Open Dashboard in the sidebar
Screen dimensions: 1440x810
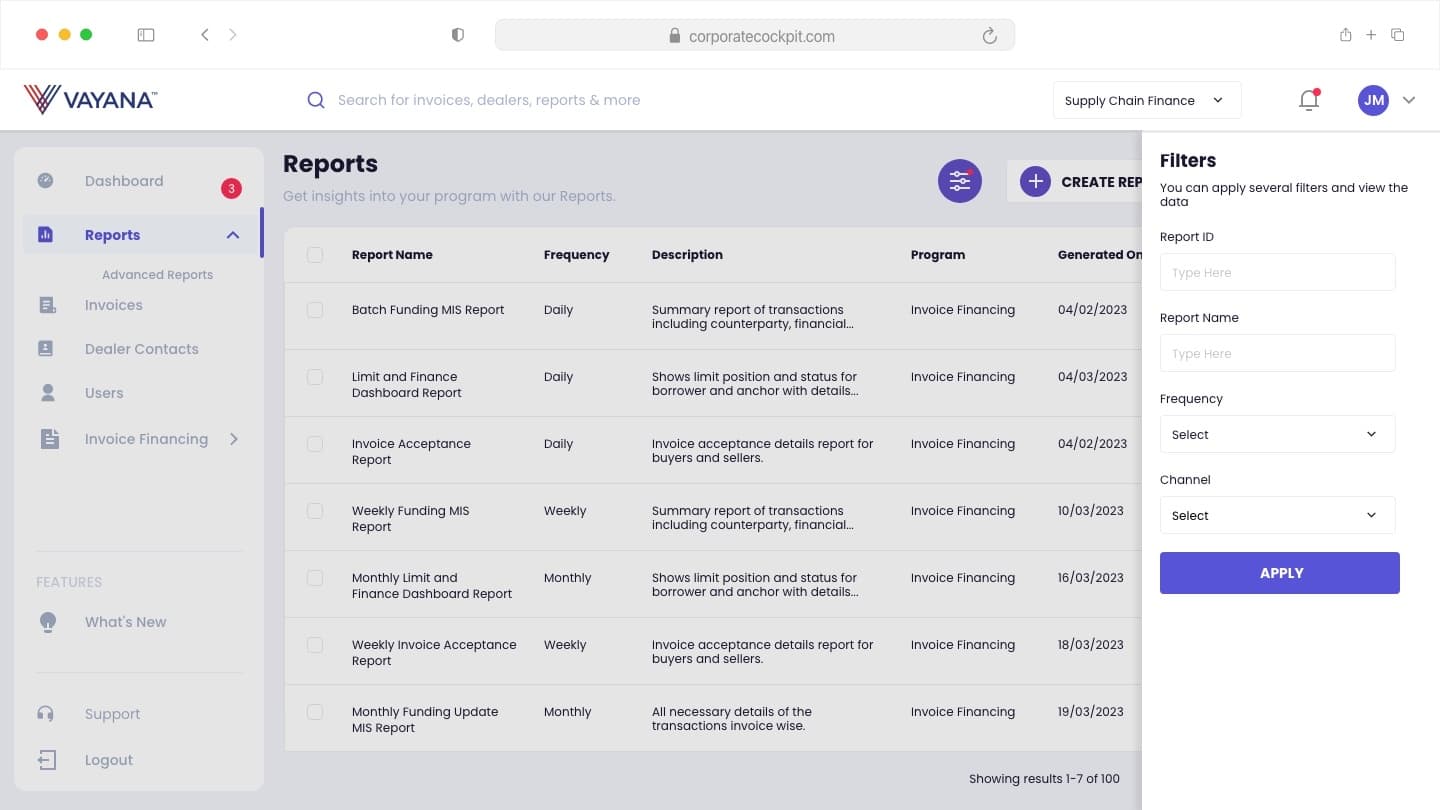(124, 181)
